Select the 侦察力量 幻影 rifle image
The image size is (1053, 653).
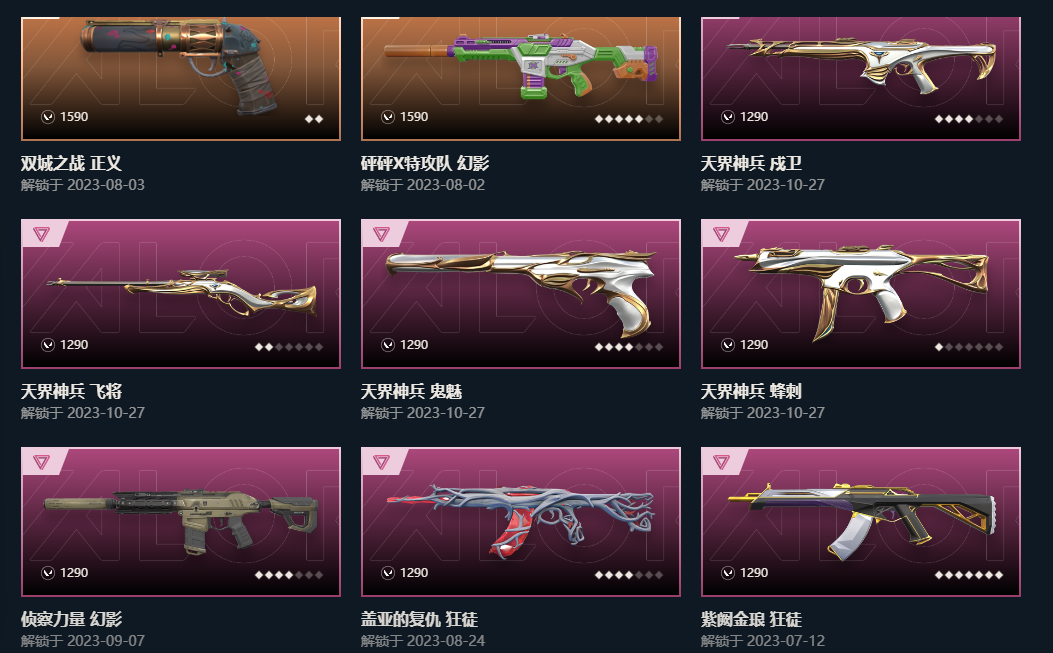click(x=181, y=521)
